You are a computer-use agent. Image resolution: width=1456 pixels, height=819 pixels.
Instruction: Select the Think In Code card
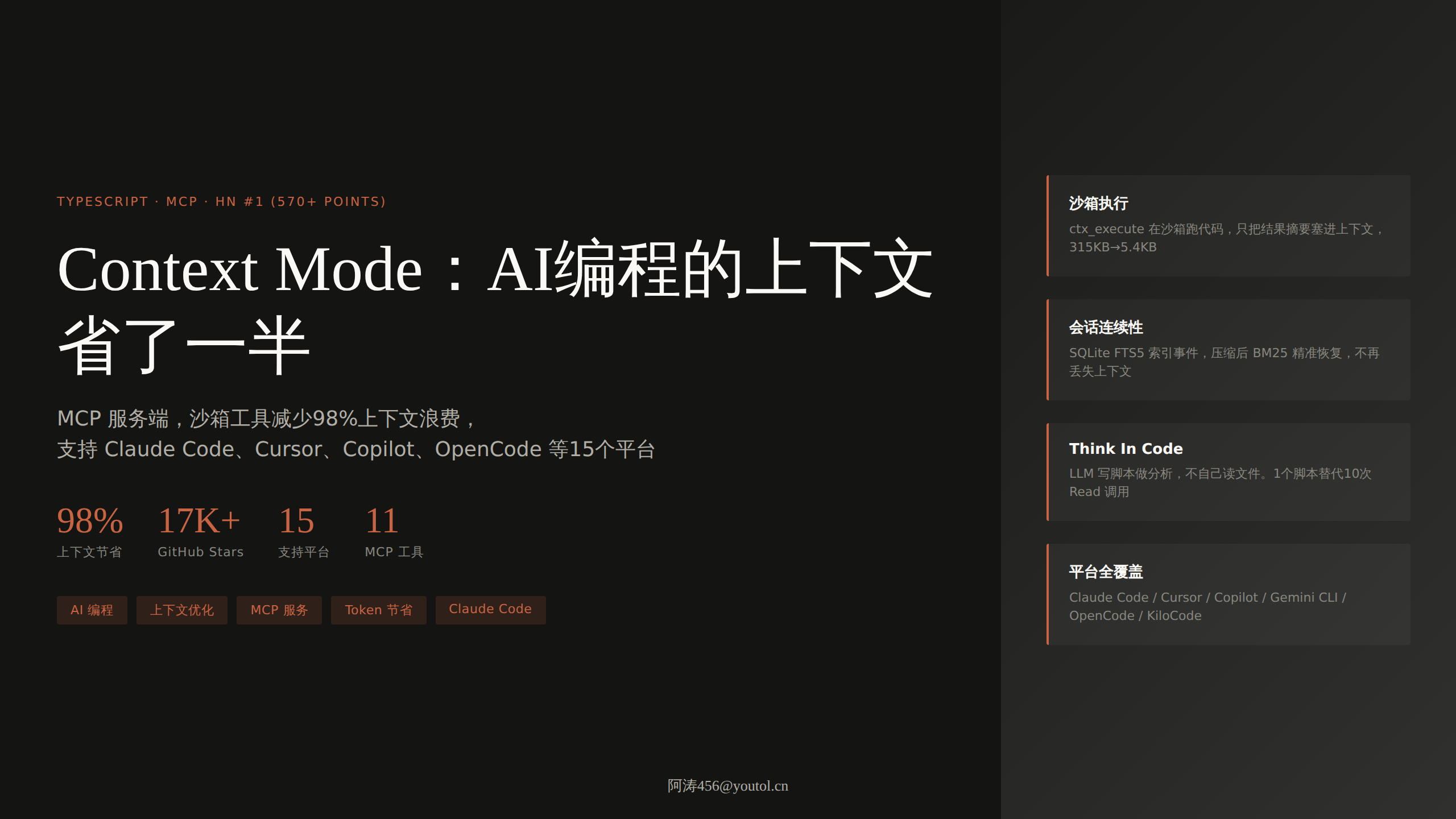pos(1228,472)
